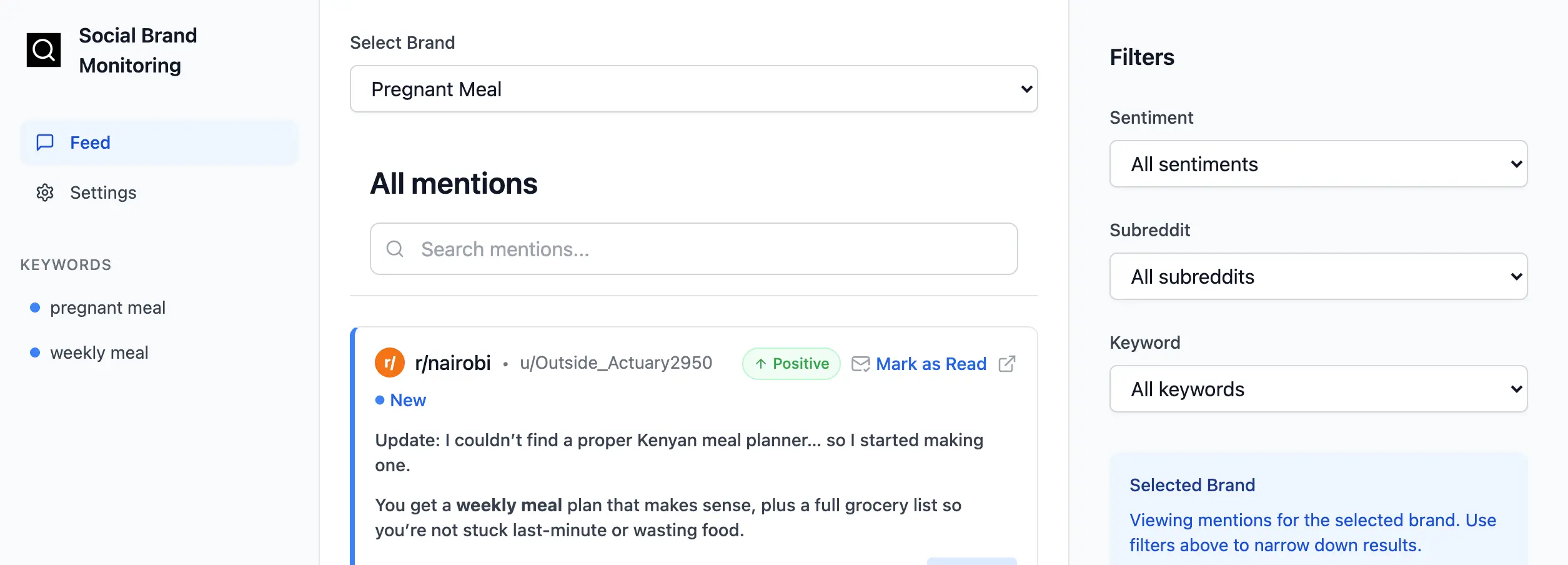Open the r/nairobi subreddit link
This screenshot has height=565, width=1568.
coord(452,362)
